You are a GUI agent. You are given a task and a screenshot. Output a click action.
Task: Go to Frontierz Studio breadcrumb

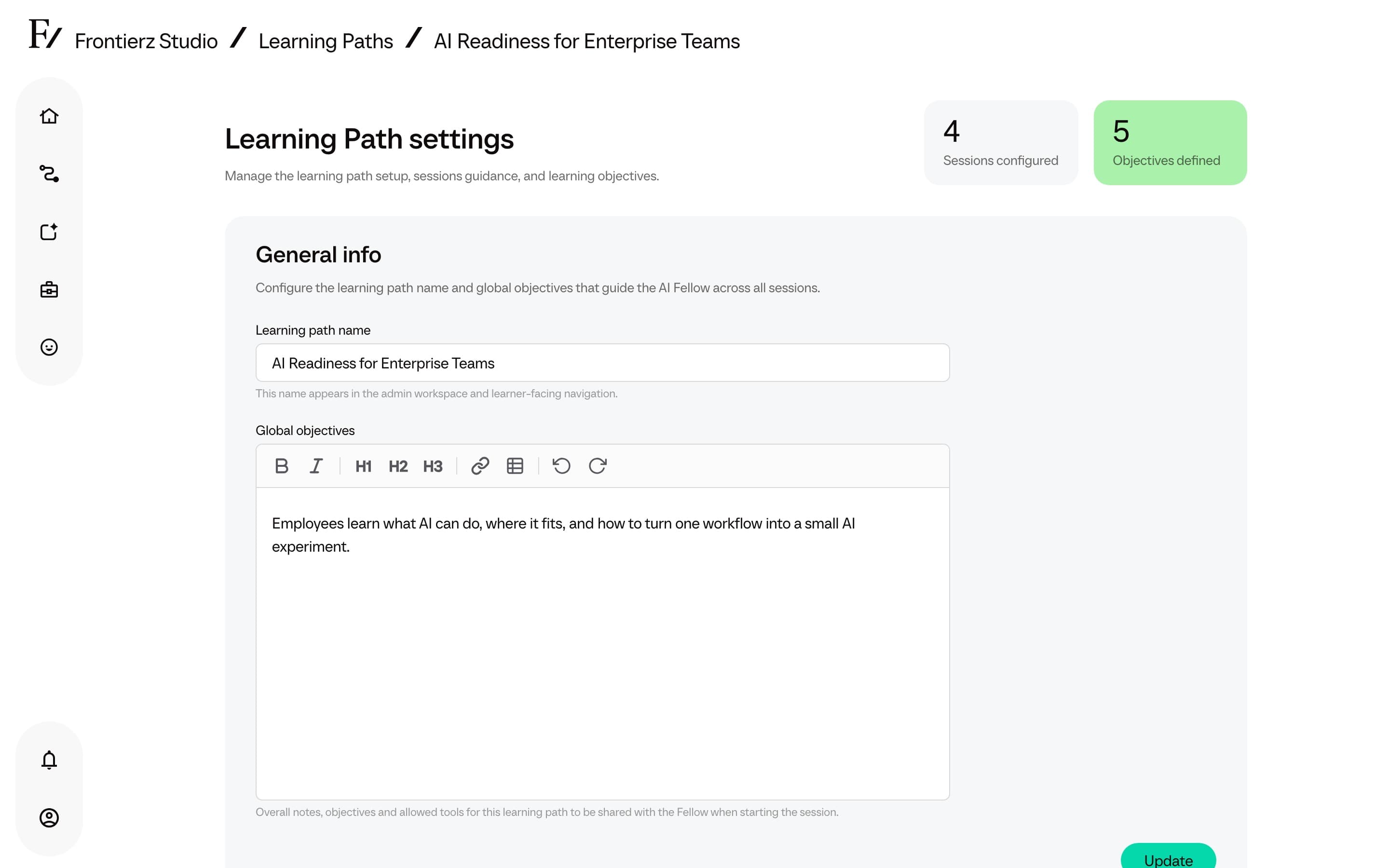[x=146, y=41]
